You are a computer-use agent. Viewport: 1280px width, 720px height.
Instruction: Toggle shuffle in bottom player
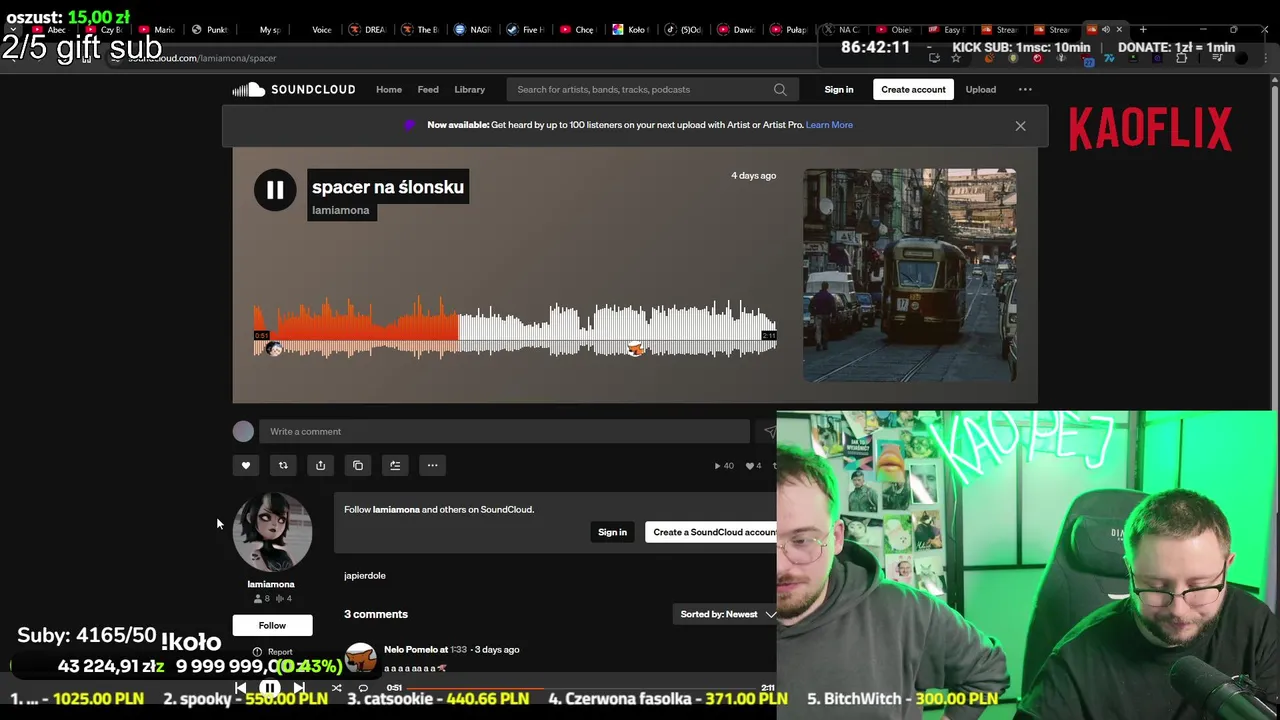[x=336, y=688]
